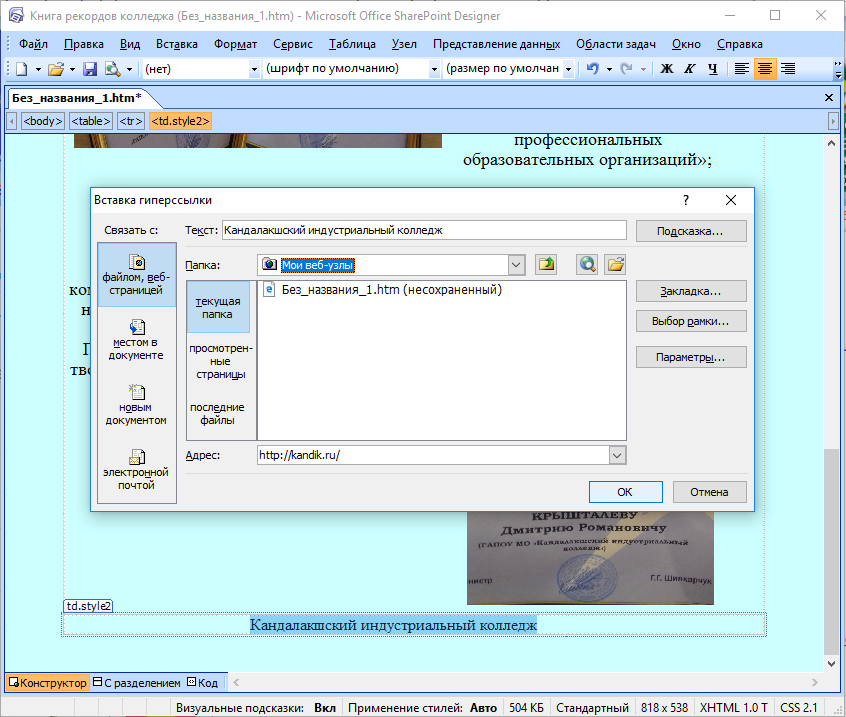Open the style dropdown showing (нет)
Image resolution: width=846 pixels, height=717 pixels.
coord(254,69)
